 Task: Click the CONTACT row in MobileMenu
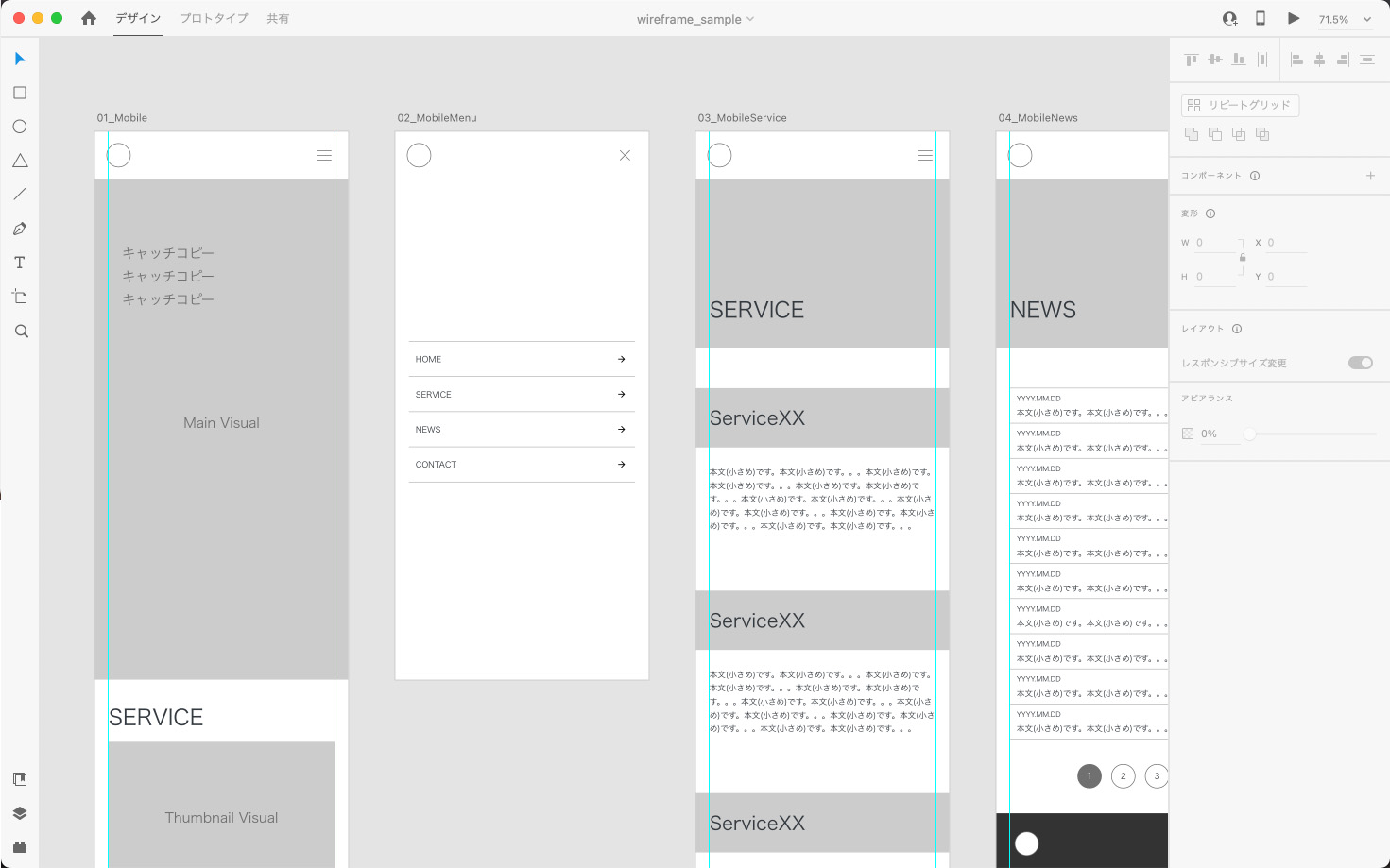[522, 465]
